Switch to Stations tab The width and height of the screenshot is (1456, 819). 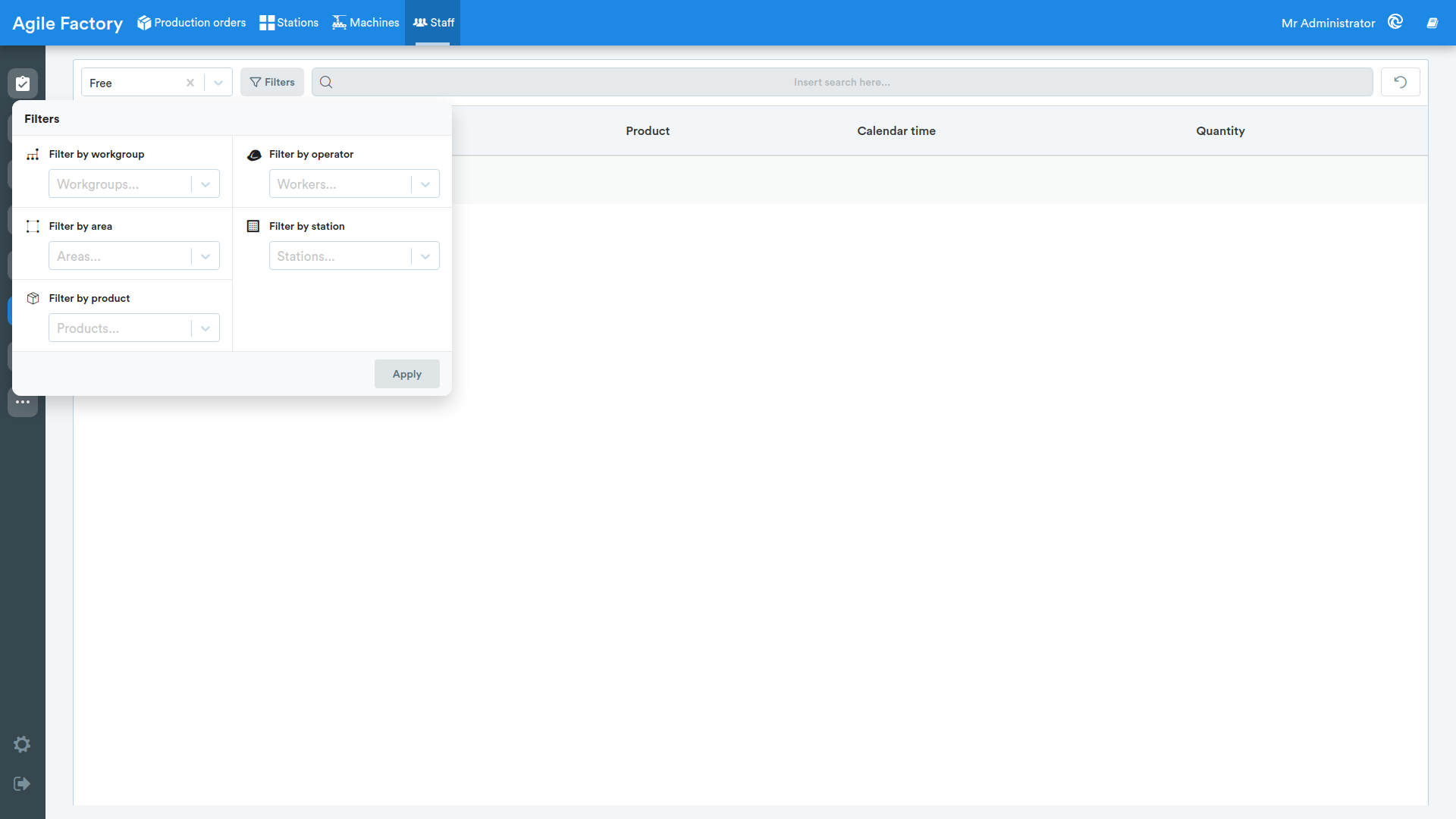(x=289, y=23)
